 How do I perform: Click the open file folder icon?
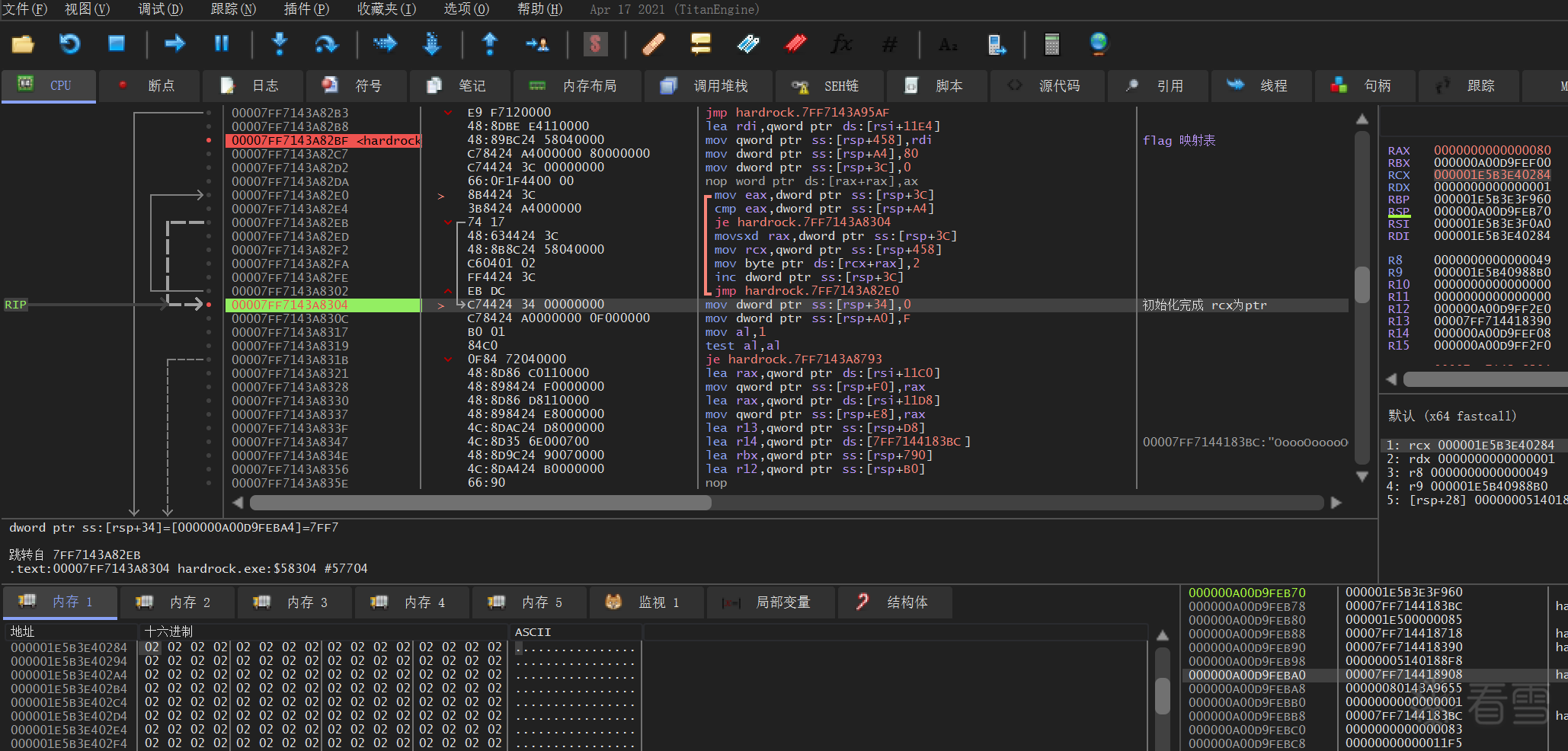coord(23,44)
